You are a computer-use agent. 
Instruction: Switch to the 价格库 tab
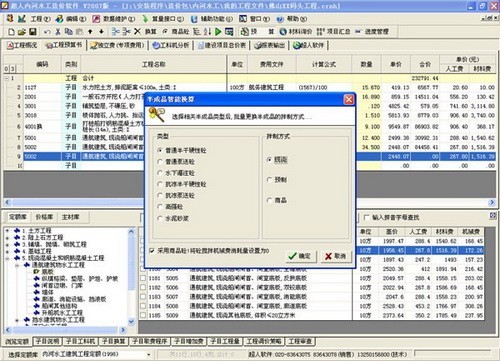point(44,217)
